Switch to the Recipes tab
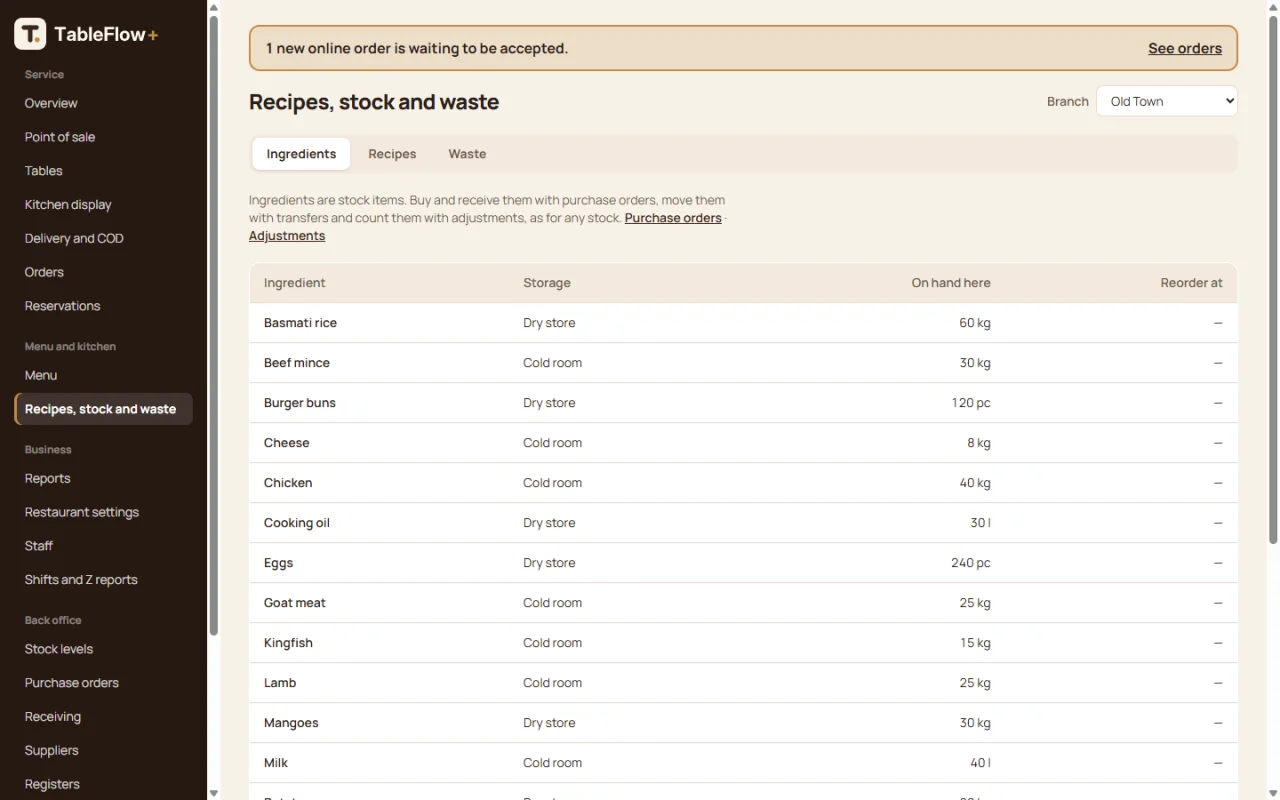The image size is (1280, 800). [392, 154]
